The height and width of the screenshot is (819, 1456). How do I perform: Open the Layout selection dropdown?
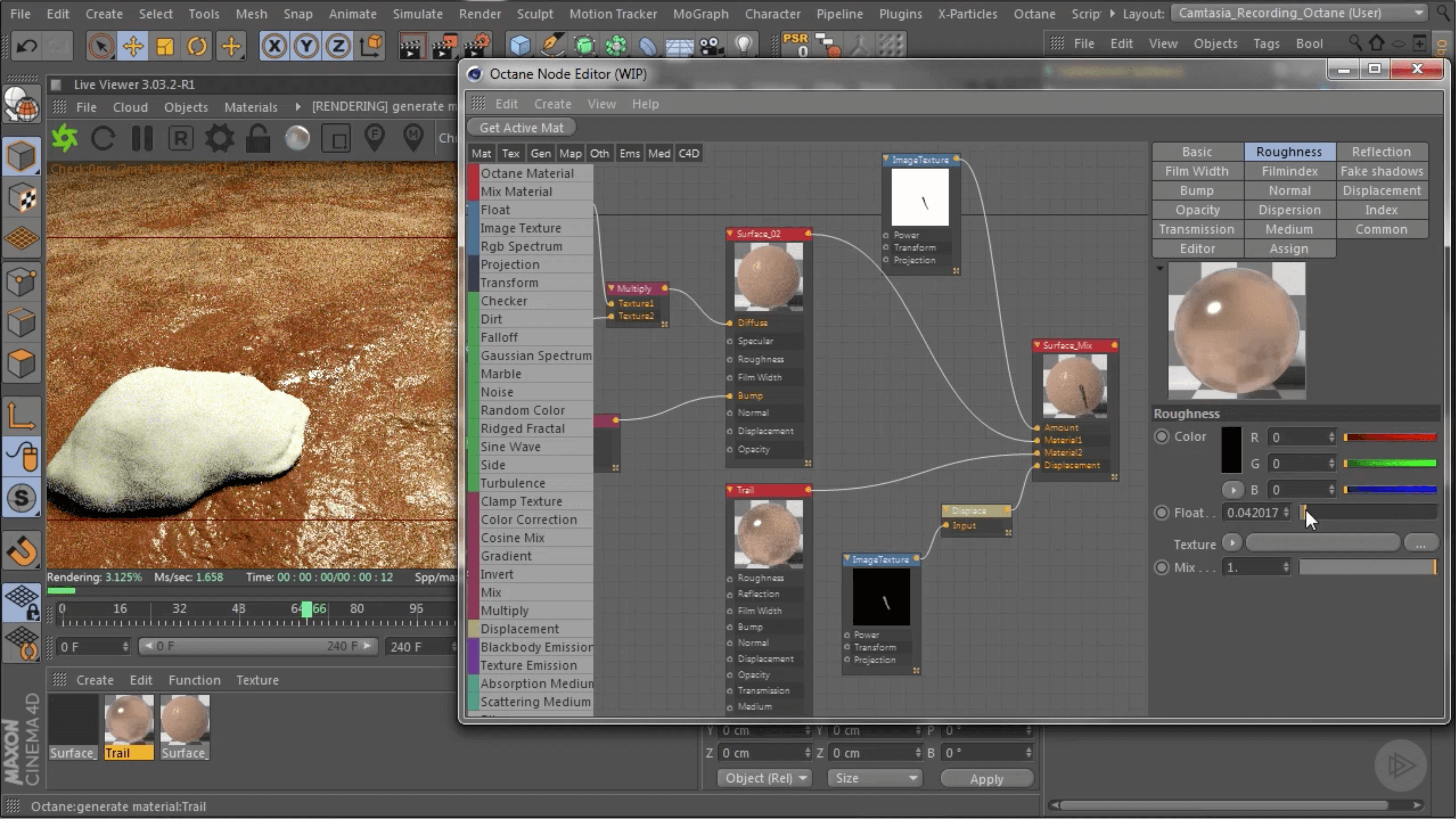click(x=1300, y=13)
